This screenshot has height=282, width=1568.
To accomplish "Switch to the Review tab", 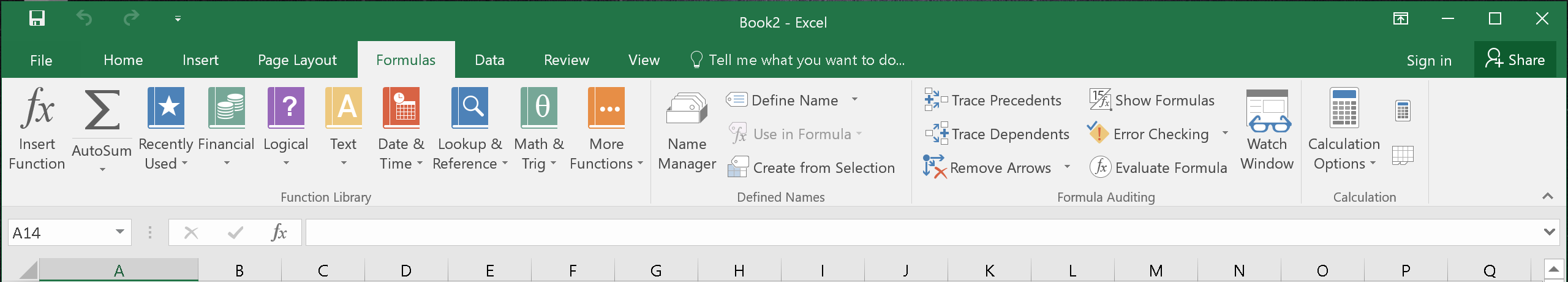I will point(567,60).
